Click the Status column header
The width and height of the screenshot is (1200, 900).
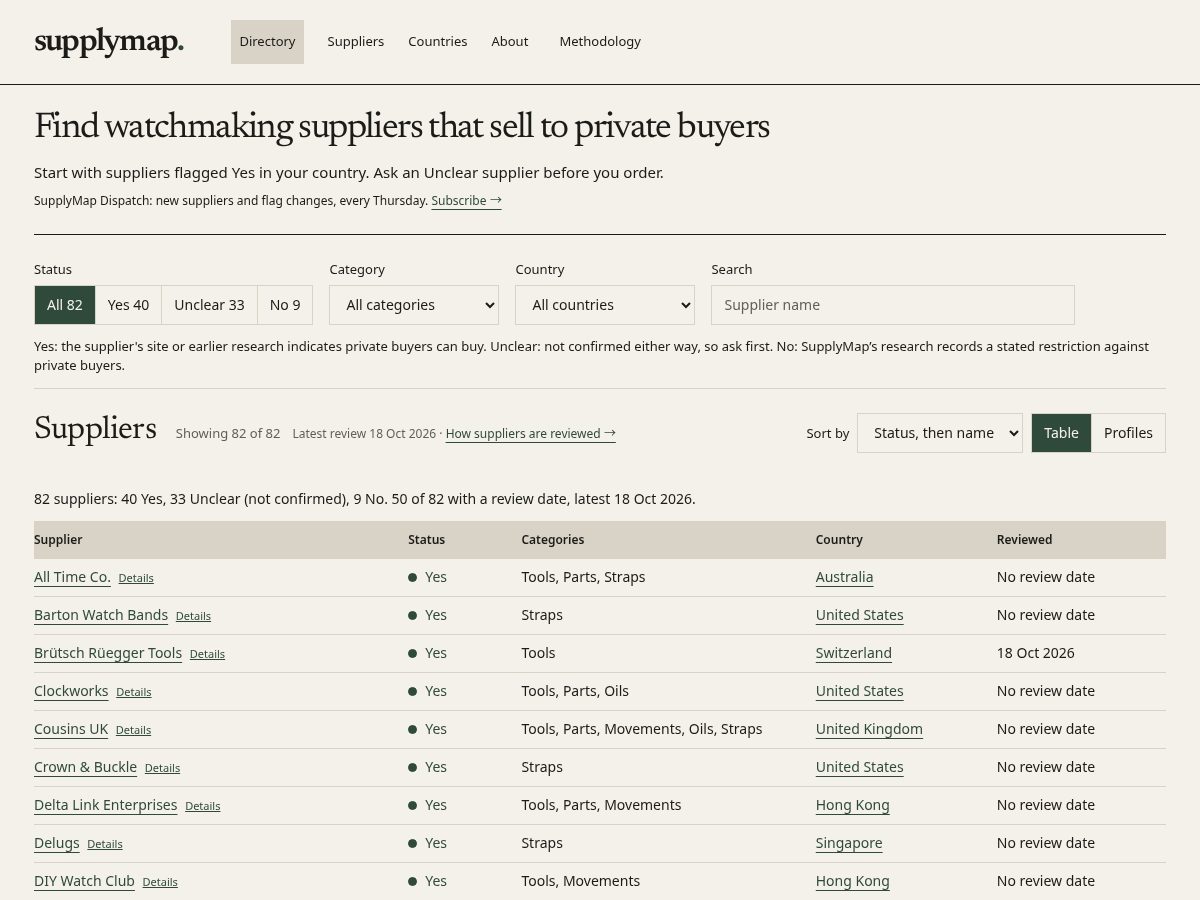(x=426, y=540)
